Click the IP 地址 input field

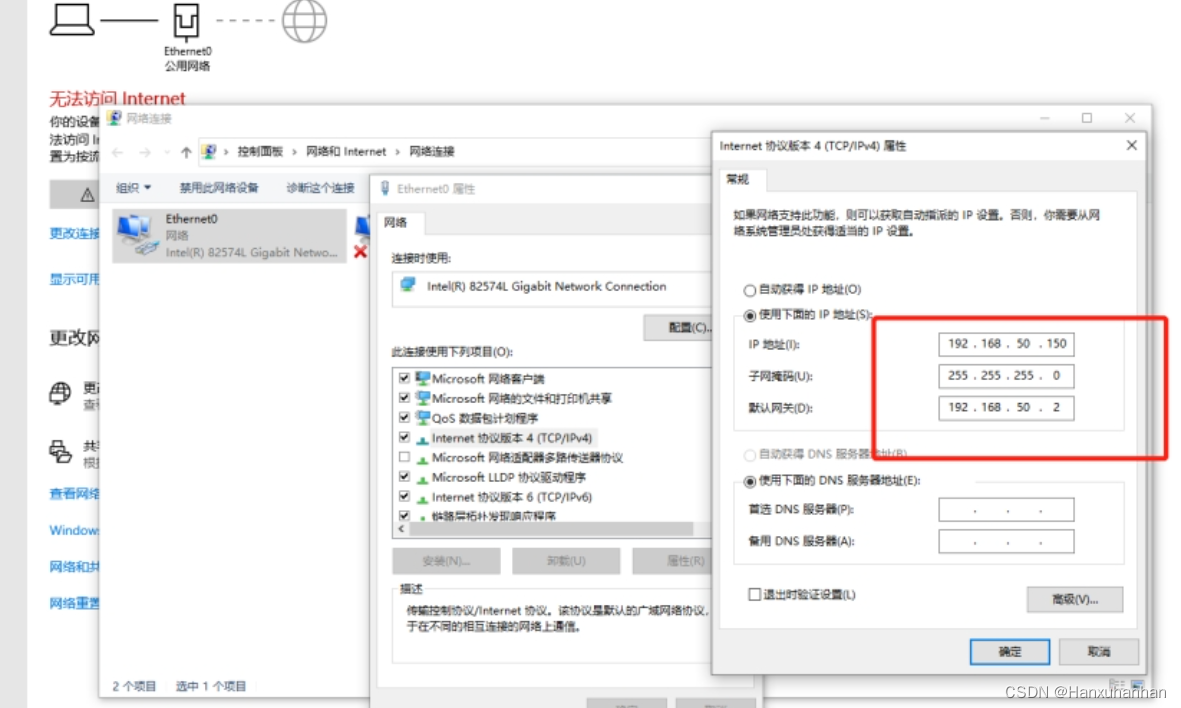click(x=1006, y=344)
